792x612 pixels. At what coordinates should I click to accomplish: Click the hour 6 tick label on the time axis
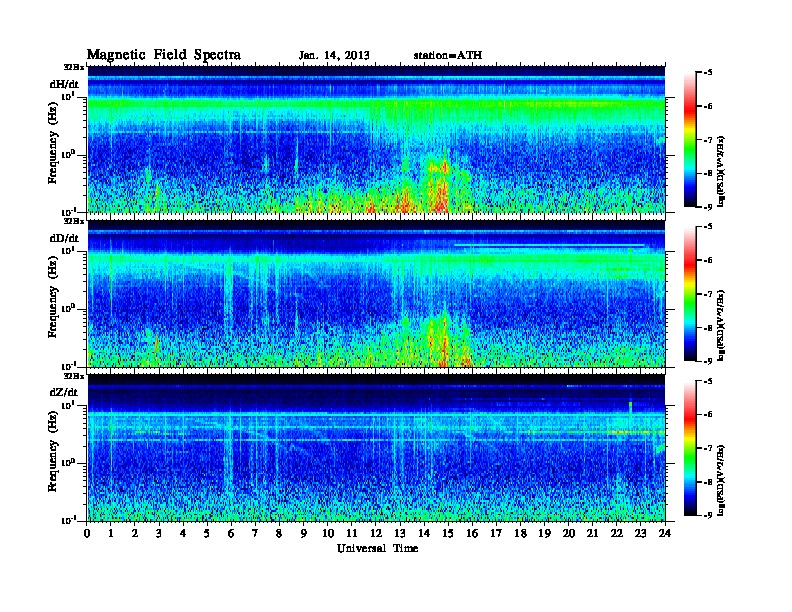[x=231, y=534]
